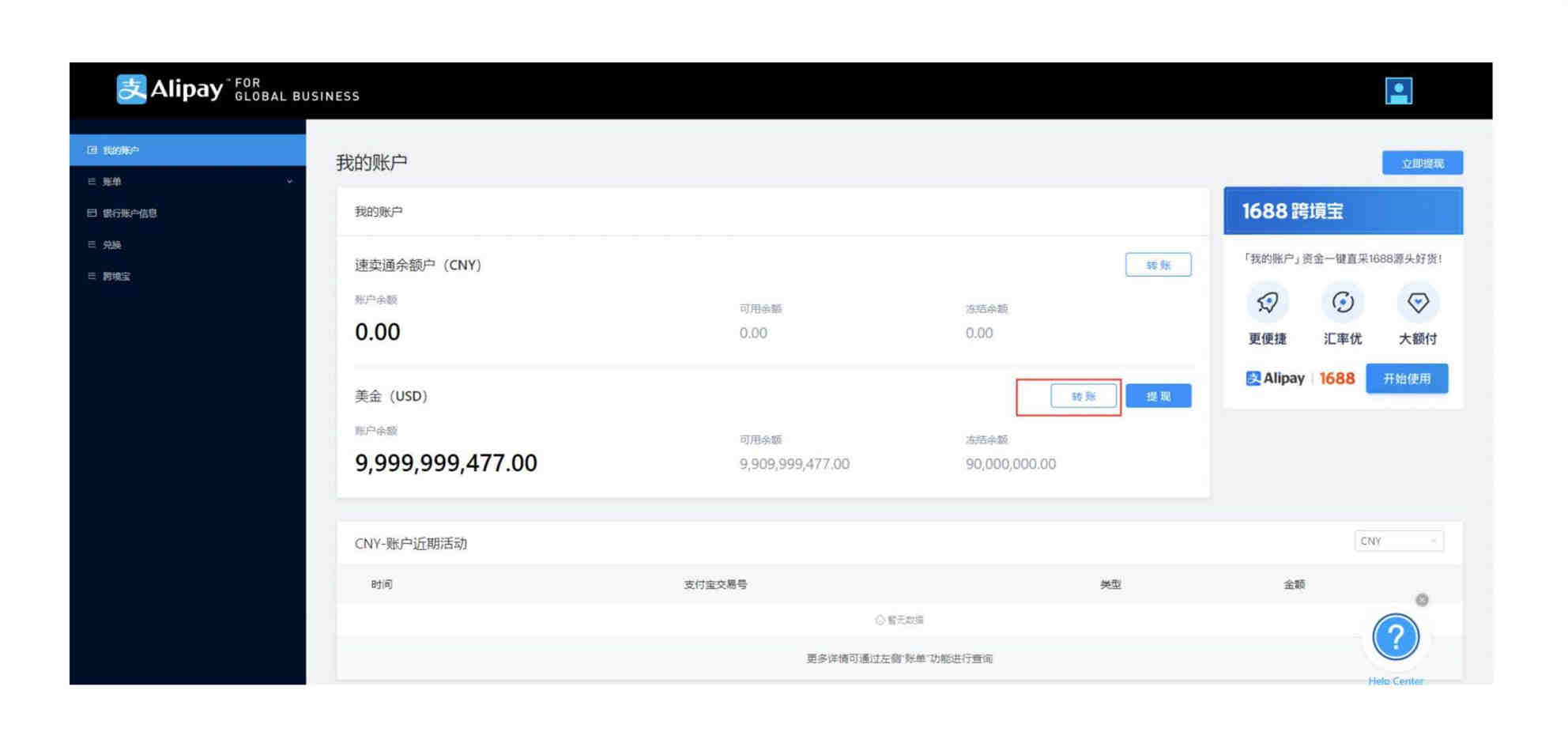Click 转账 for the 美金 (USD) account

[1084, 396]
